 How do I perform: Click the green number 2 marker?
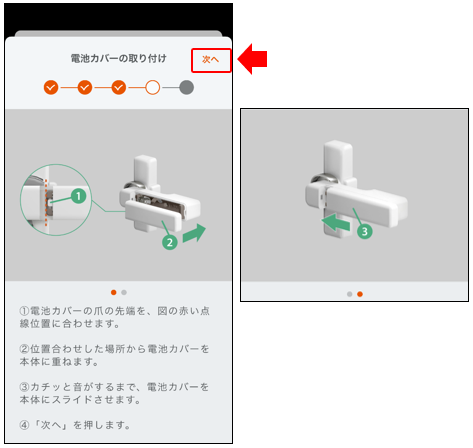click(170, 242)
